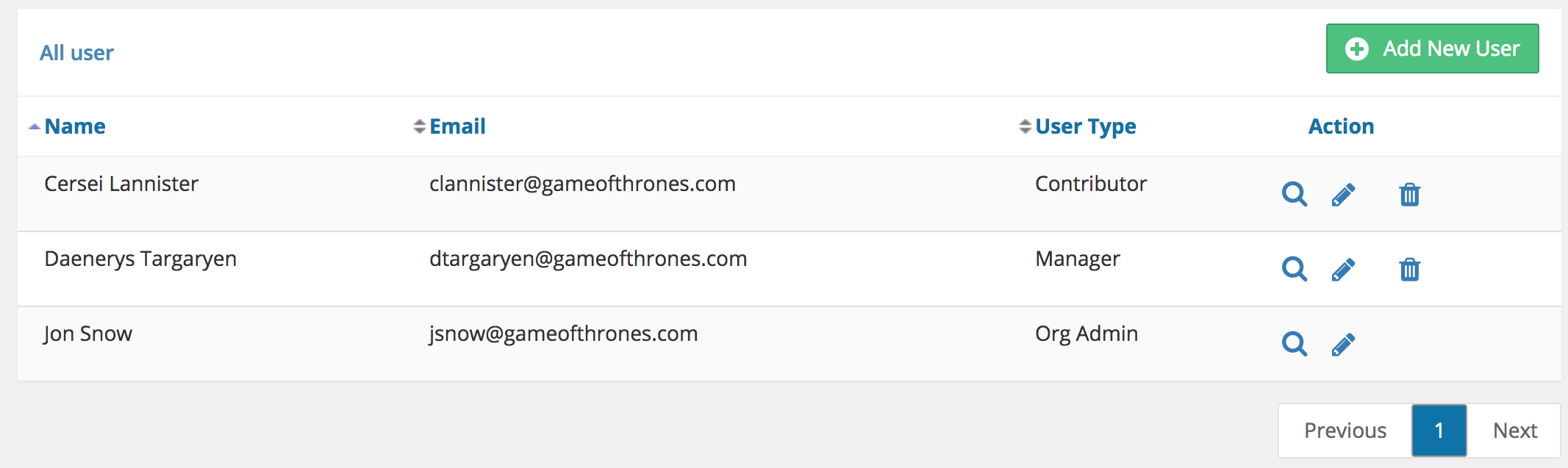1568x468 pixels.
Task: Select clannister@gameofthrones.com email cell
Action: pos(582,184)
